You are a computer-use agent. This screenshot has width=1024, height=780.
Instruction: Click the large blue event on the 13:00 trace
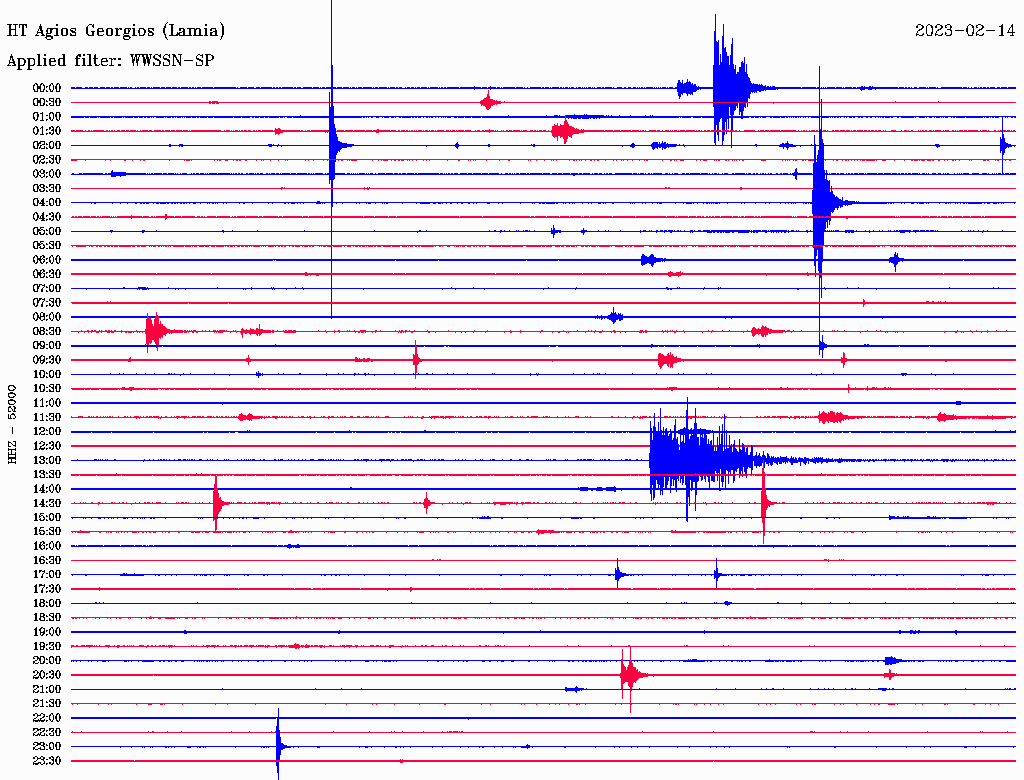click(705, 460)
